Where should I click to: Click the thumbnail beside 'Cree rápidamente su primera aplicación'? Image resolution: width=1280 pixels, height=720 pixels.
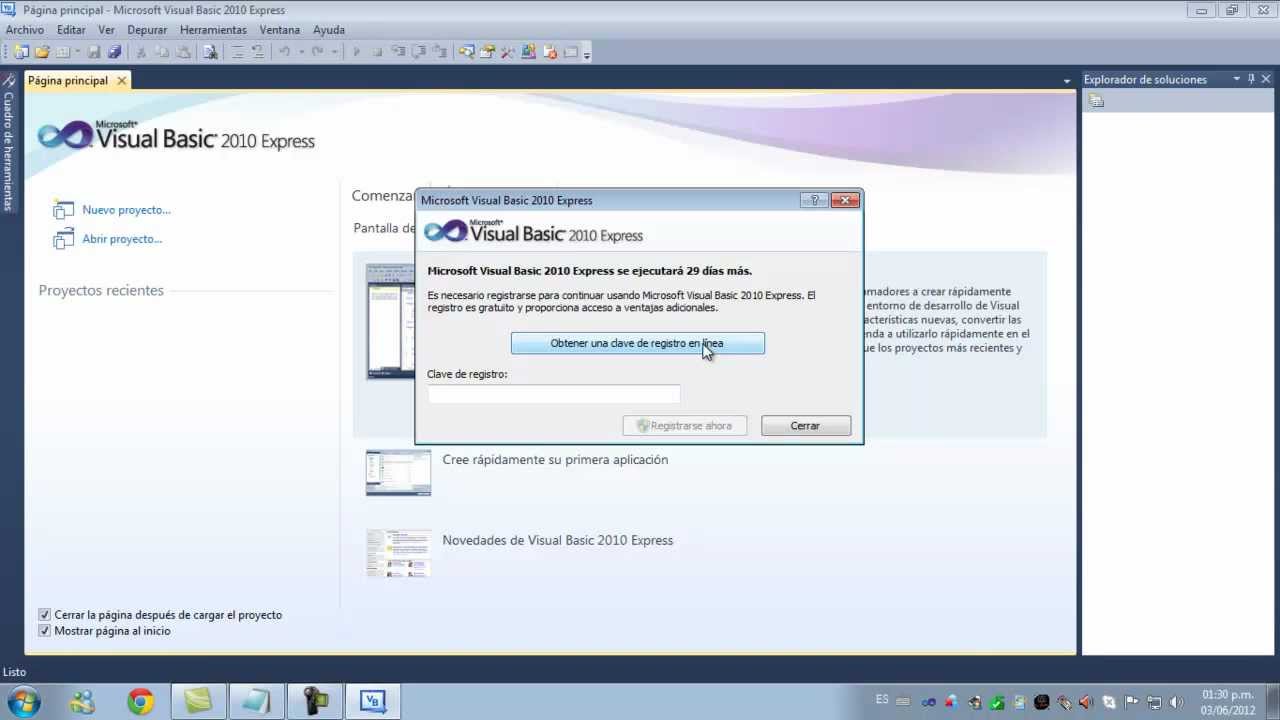click(398, 473)
